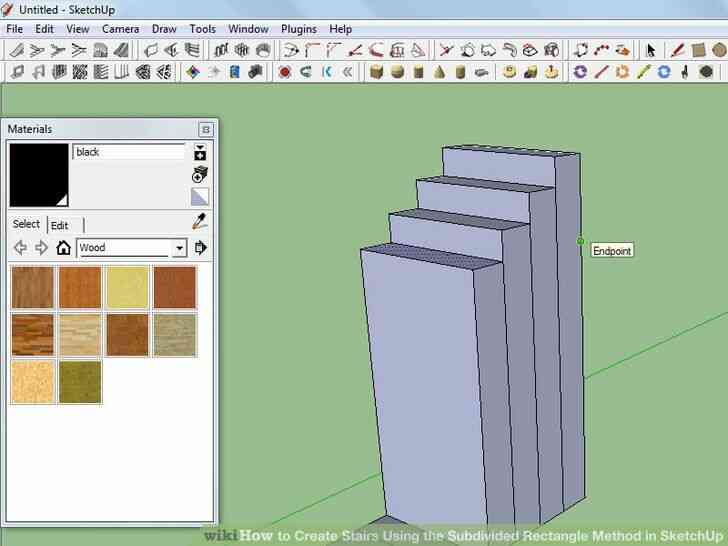The image size is (728, 546).
Task: Set material to default swatch icon
Action: pos(200,196)
